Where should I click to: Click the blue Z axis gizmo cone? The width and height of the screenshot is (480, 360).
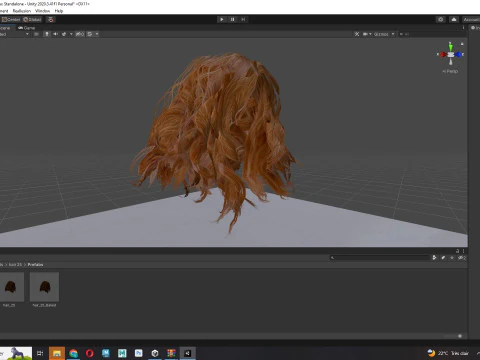pos(459,54)
